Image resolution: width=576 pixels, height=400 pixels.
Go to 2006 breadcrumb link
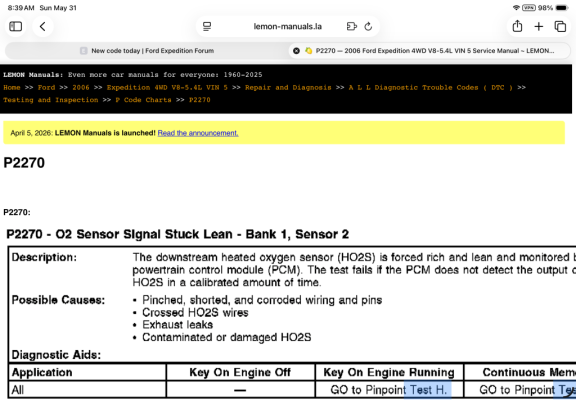(81, 87)
